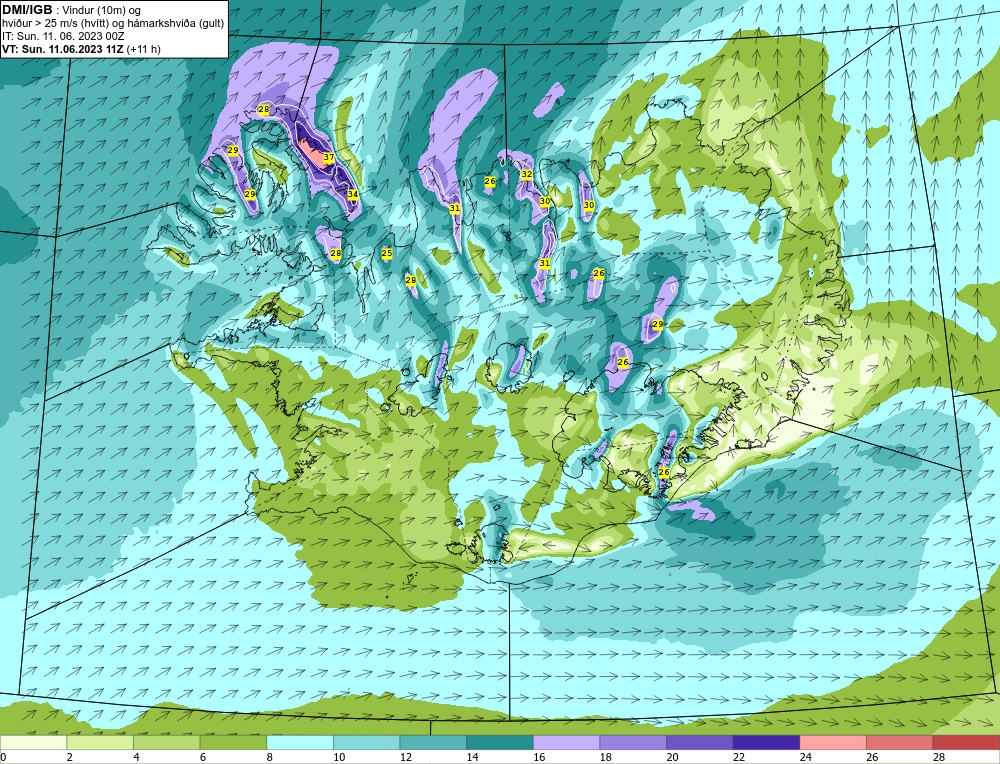
Task: Select the 20–22 m/s violet legend swatch
Action: [x=700, y=742]
